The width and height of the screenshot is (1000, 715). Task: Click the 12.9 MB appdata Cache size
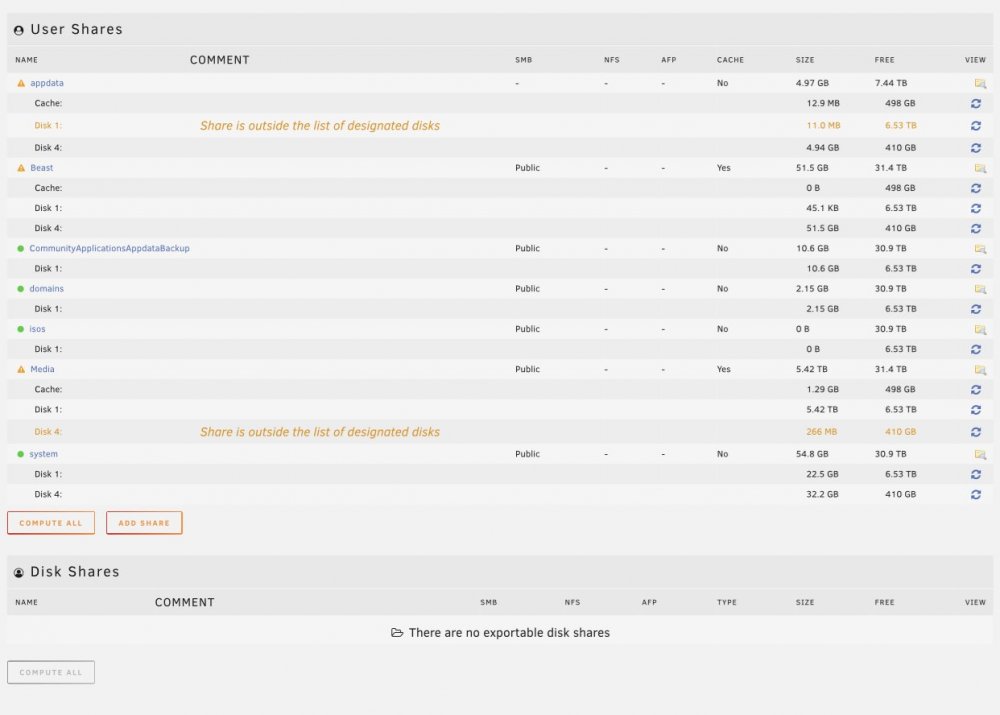823,103
